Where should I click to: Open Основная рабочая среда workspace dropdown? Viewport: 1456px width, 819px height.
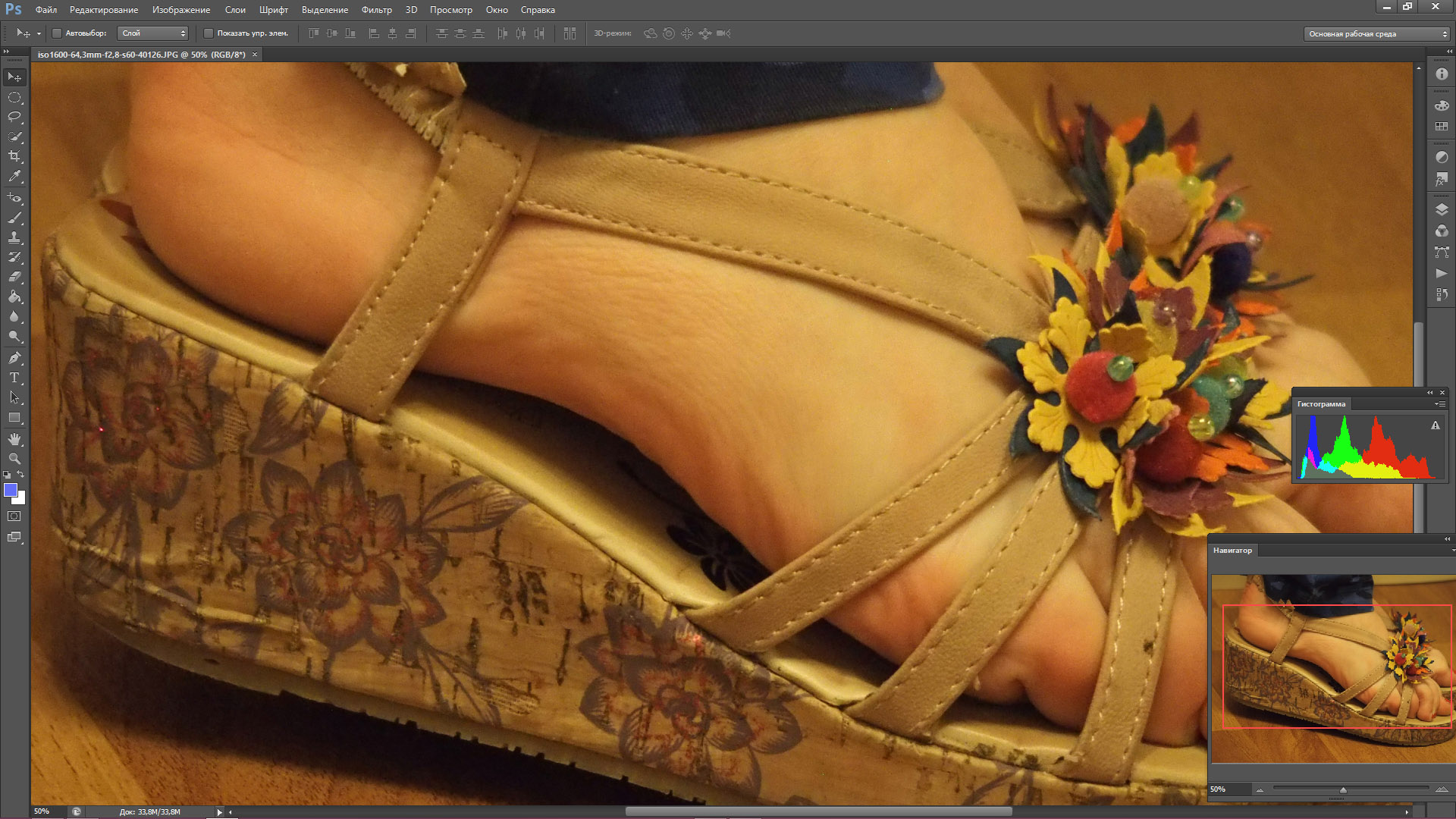1376,34
